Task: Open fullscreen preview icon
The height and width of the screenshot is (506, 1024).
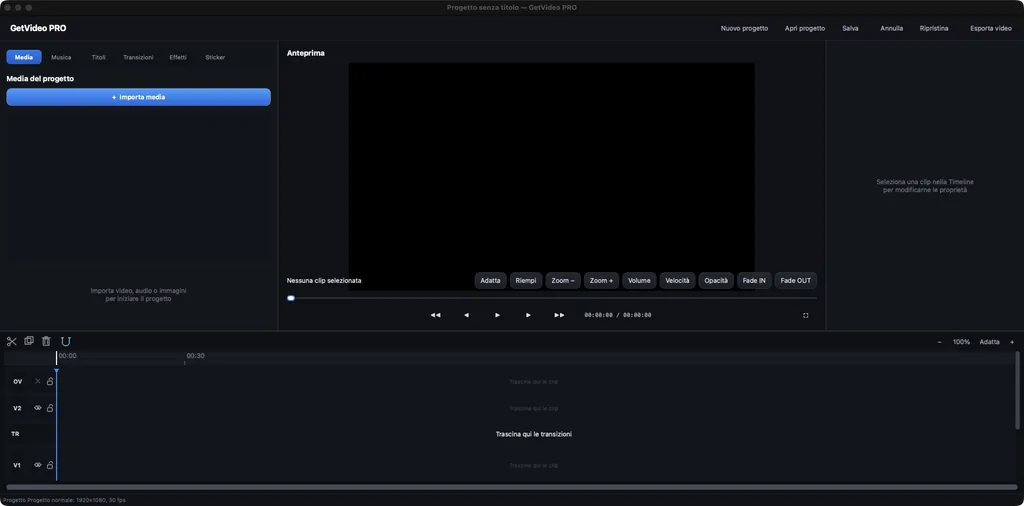Action: (x=806, y=315)
